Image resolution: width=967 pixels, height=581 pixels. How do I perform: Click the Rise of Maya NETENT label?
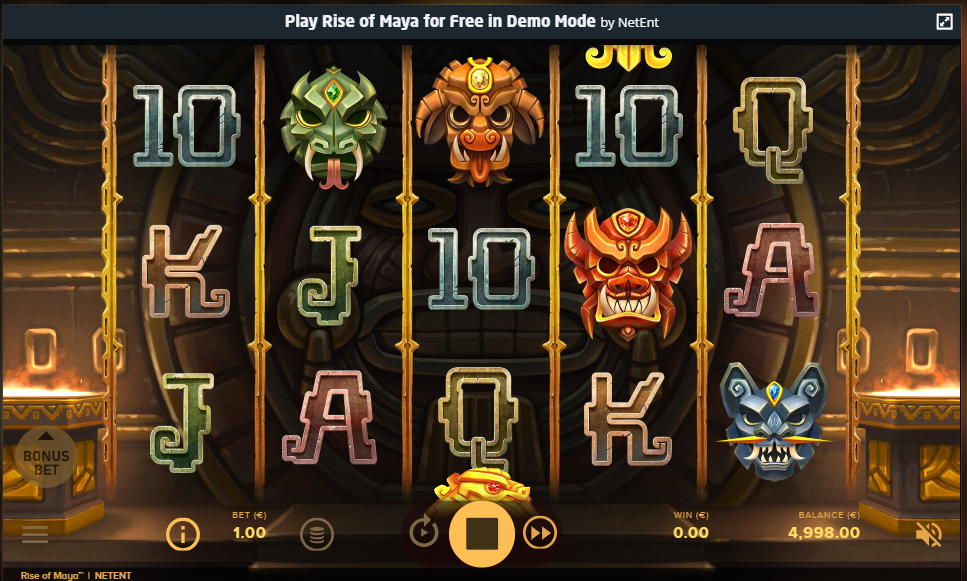click(76, 575)
